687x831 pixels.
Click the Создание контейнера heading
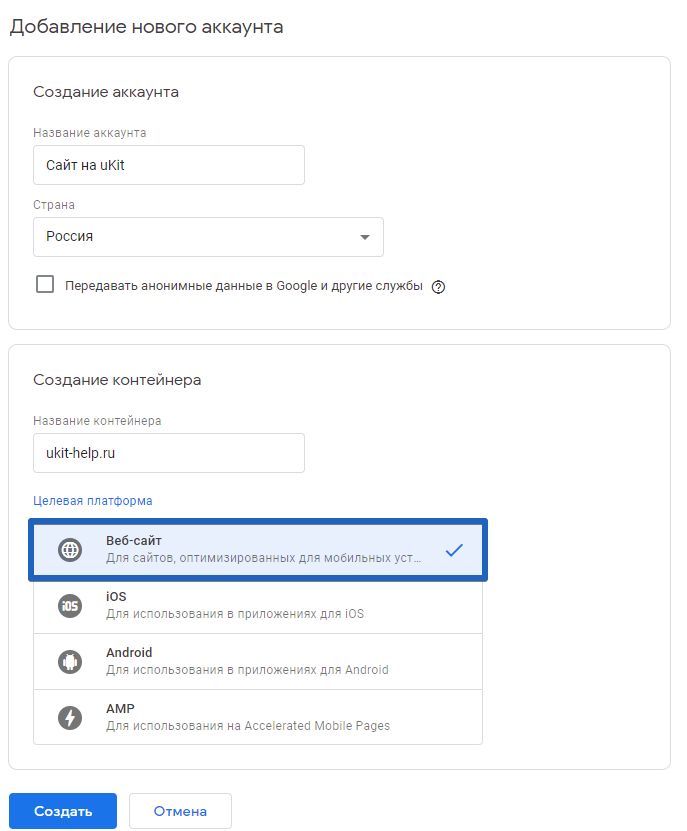pyautogui.click(x=117, y=380)
